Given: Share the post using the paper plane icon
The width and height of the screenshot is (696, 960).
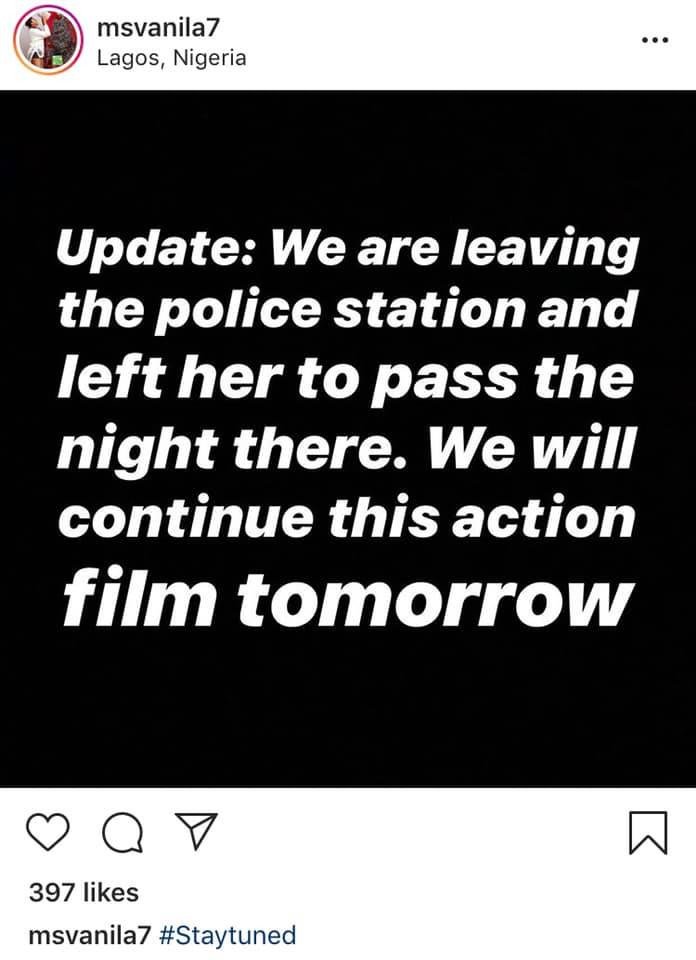Looking at the screenshot, I should pyautogui.click(x=196, y=830).
